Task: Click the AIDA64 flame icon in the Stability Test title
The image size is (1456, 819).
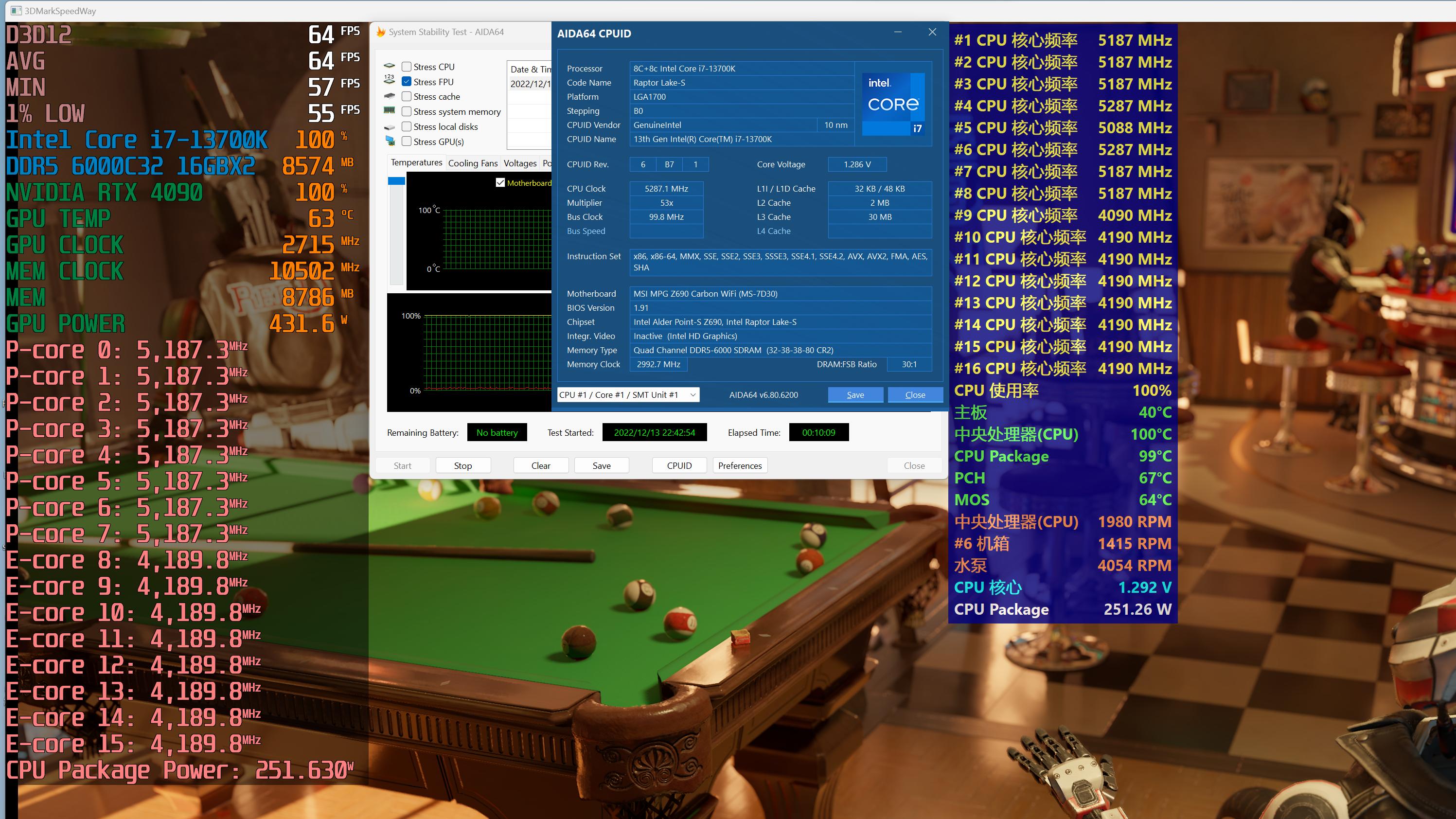Action: 380,32
